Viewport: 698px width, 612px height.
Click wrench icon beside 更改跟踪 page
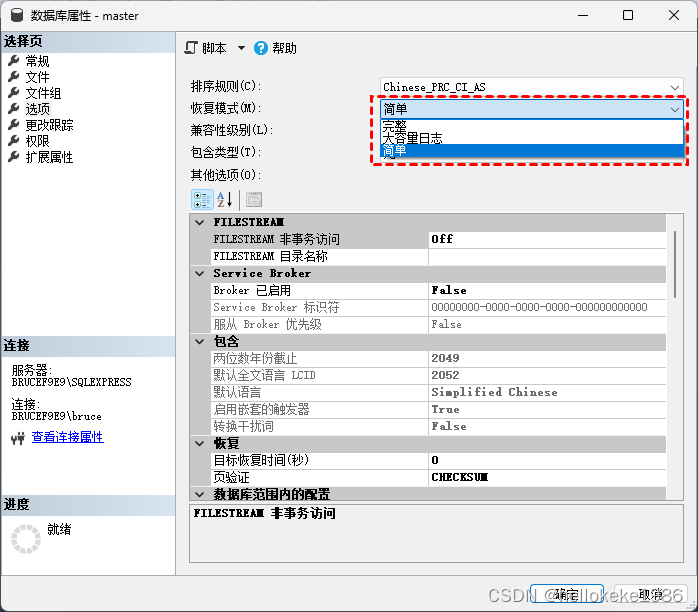pos(14,124)
